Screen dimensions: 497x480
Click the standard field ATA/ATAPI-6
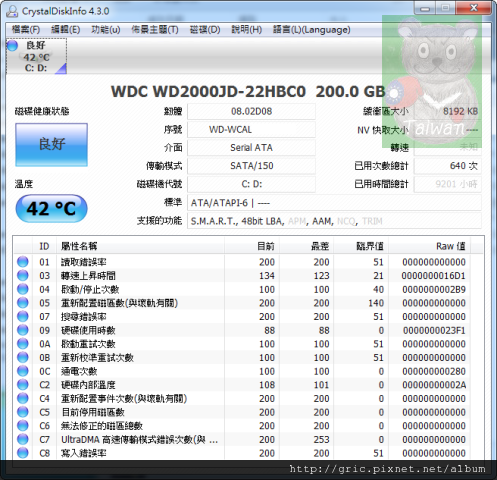click(334, 203)
